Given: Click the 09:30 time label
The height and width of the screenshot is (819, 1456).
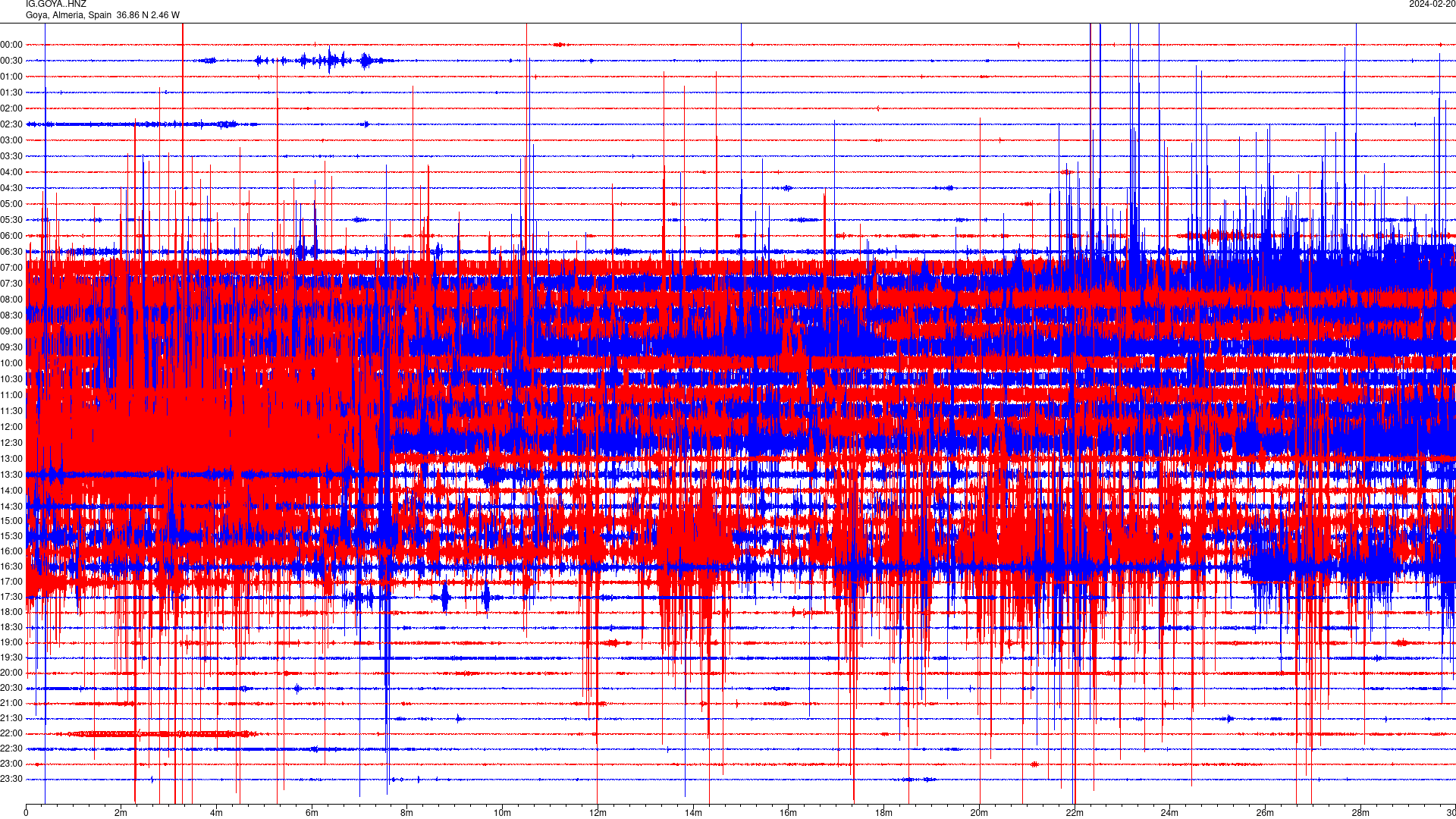Looking at the screenshot, I should [11, 347].
